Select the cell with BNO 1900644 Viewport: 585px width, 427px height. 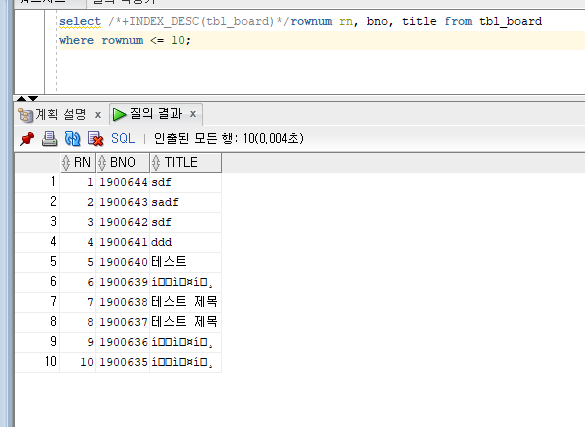coord(123,182)
